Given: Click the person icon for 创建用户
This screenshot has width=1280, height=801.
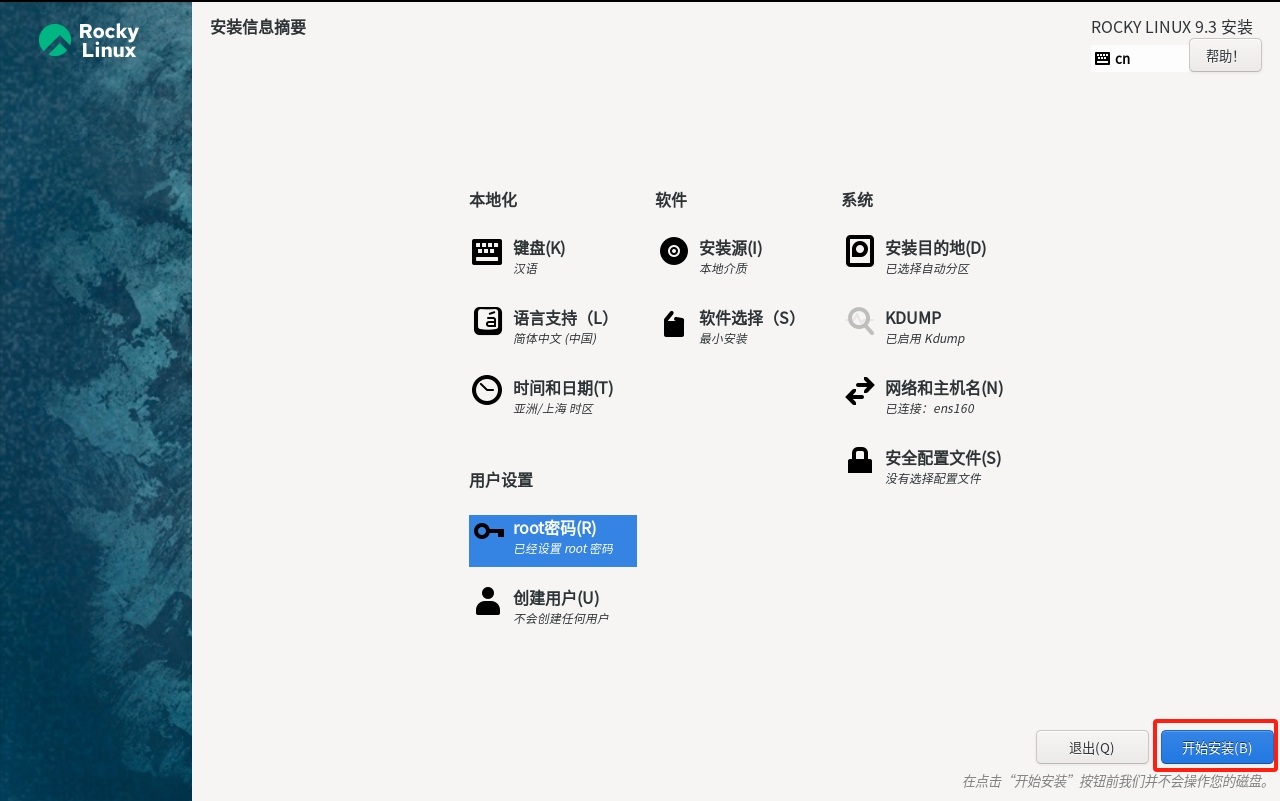Looking at the screenshot, I should point(488,600).
